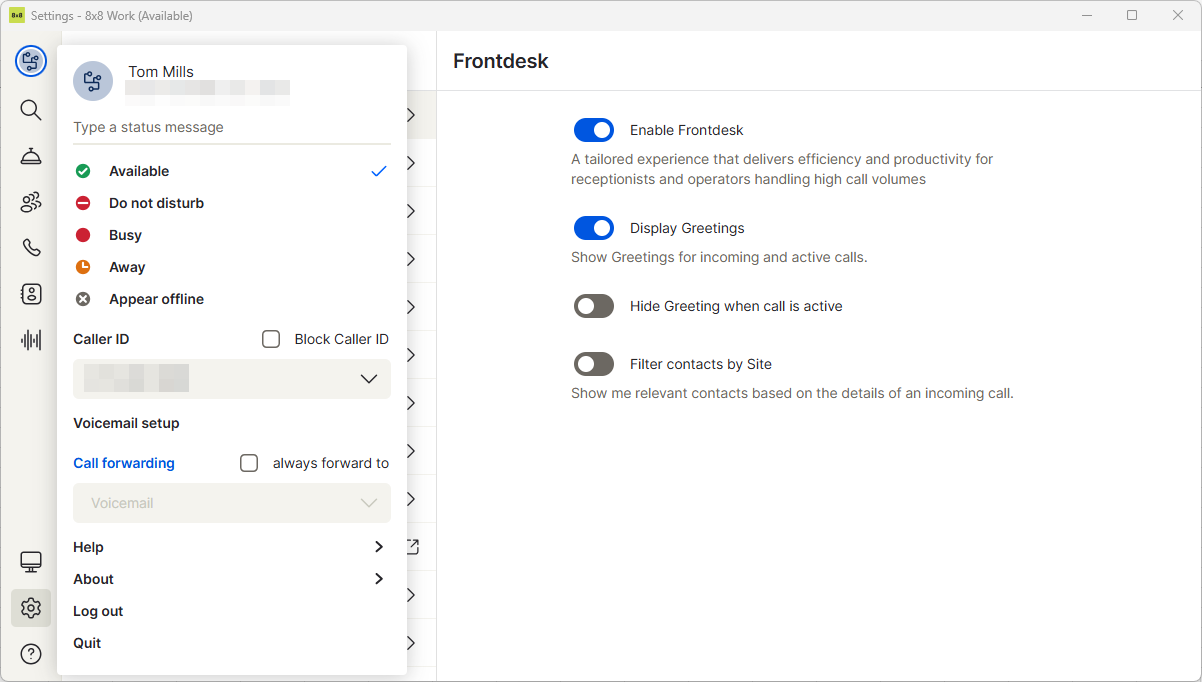Maximize the 8x8 Work window
Image resolution: width=1202 pixels, height=682 pixels.
point(1132,15)
